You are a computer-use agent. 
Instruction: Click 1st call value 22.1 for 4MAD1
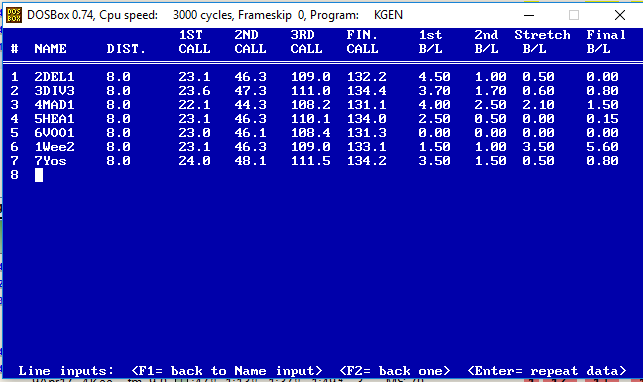pos(194,105)
